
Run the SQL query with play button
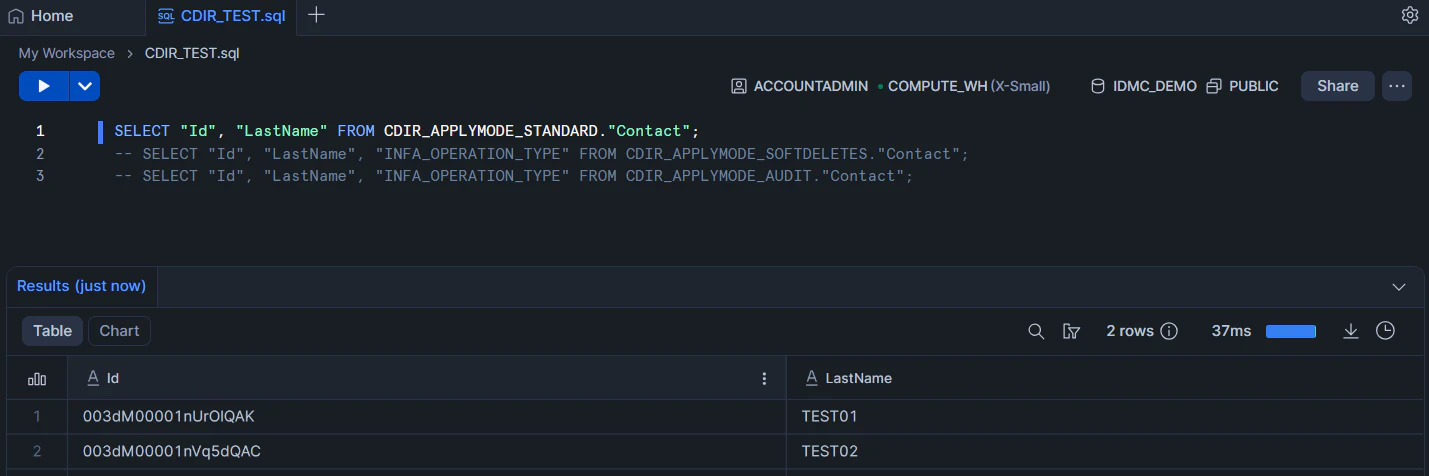click(x=43, y=86)
